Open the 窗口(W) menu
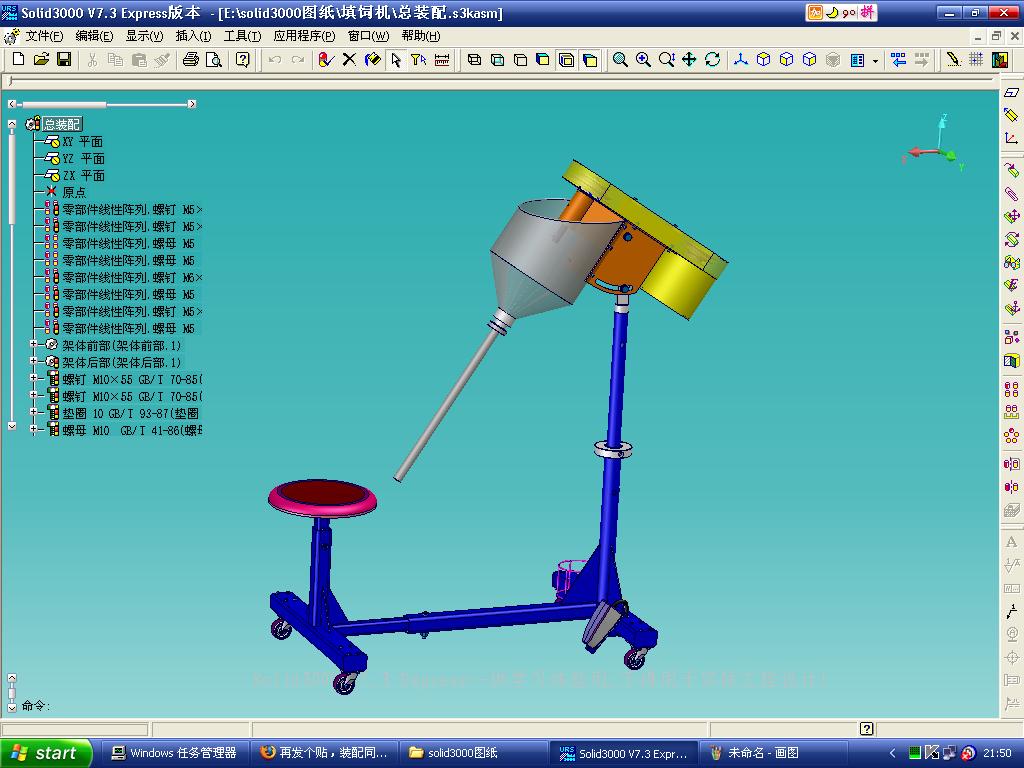Screen dimensions: 1024x768 (x=368, y=36)
